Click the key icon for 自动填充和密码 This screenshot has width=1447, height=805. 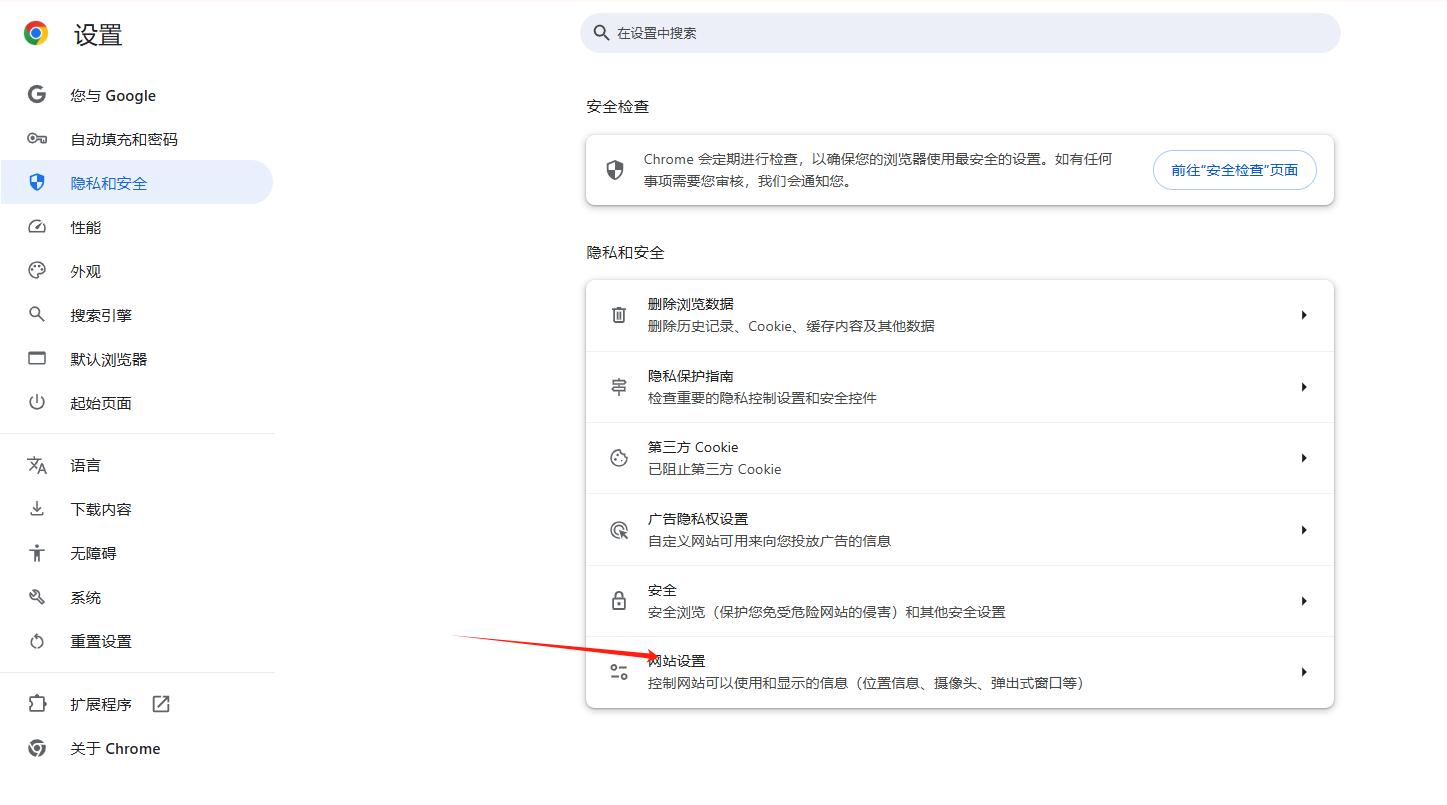(37, 139)
